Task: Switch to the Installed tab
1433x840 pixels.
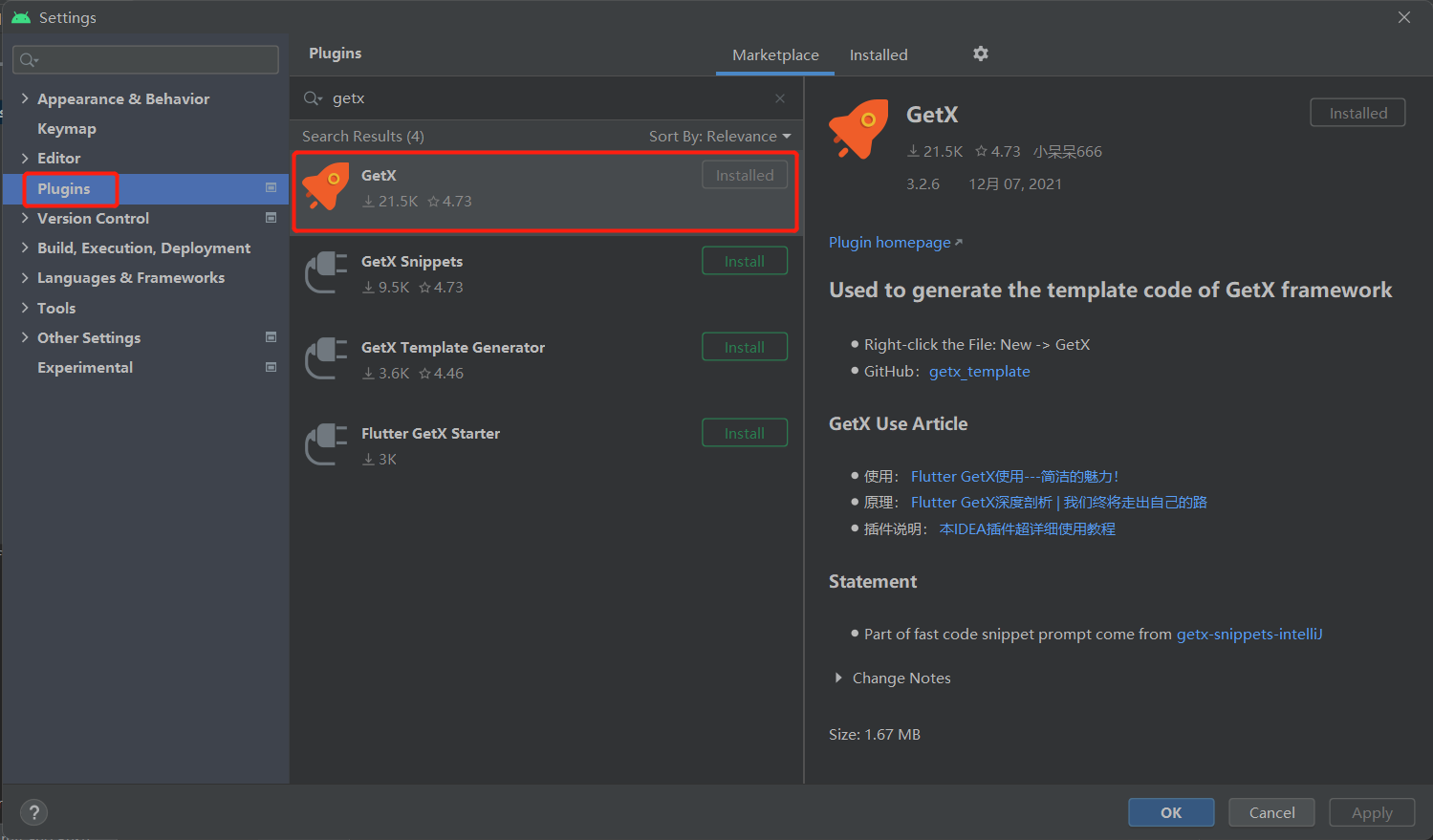Action: [x=879, y=54]
